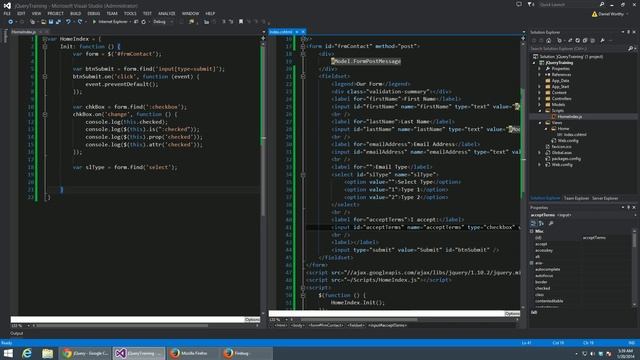Switch to the Chrome jQuery taskbar window
Screen dimensions: 640x360
86,353
